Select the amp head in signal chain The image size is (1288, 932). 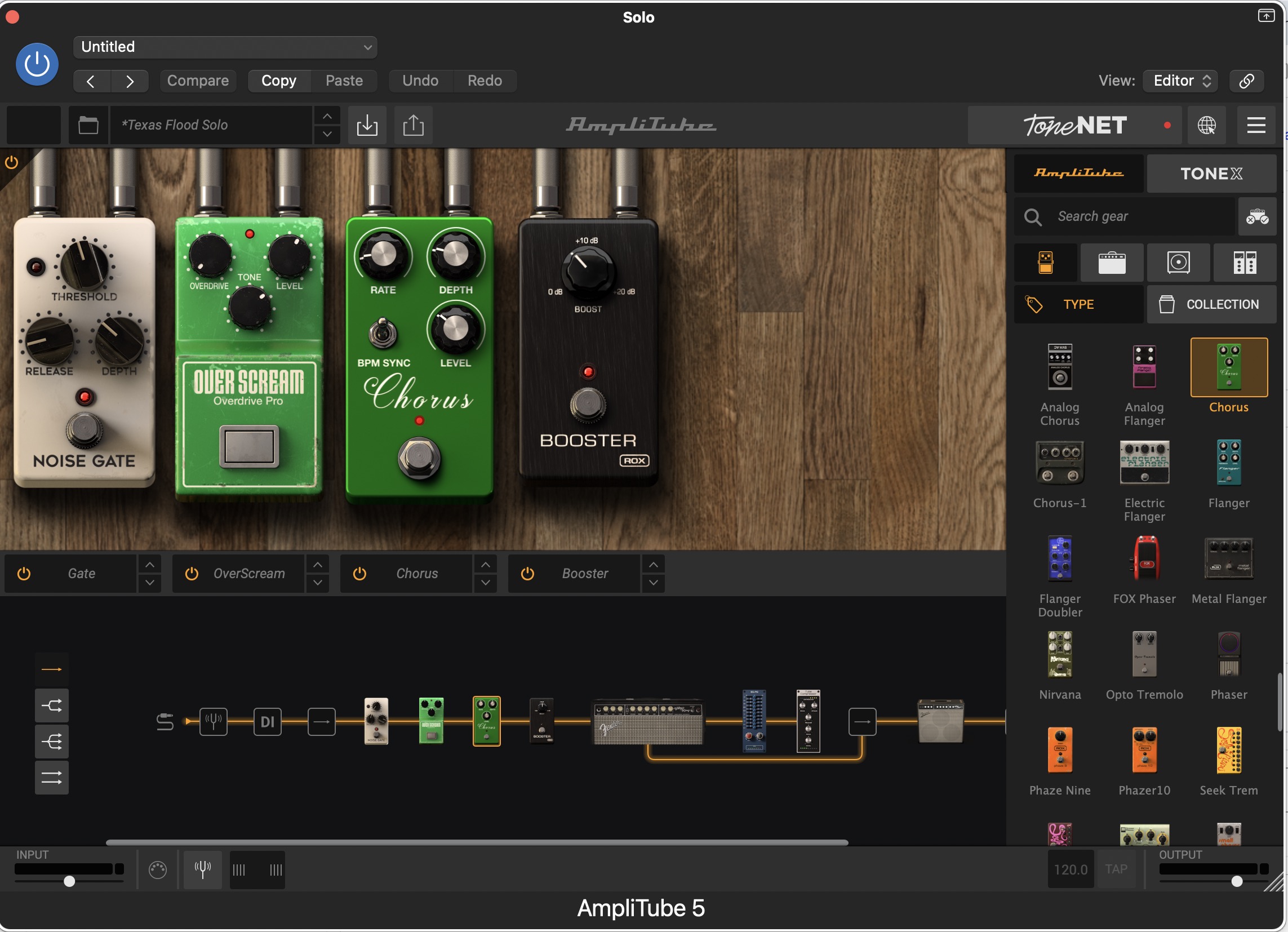[x=648, y=722]
